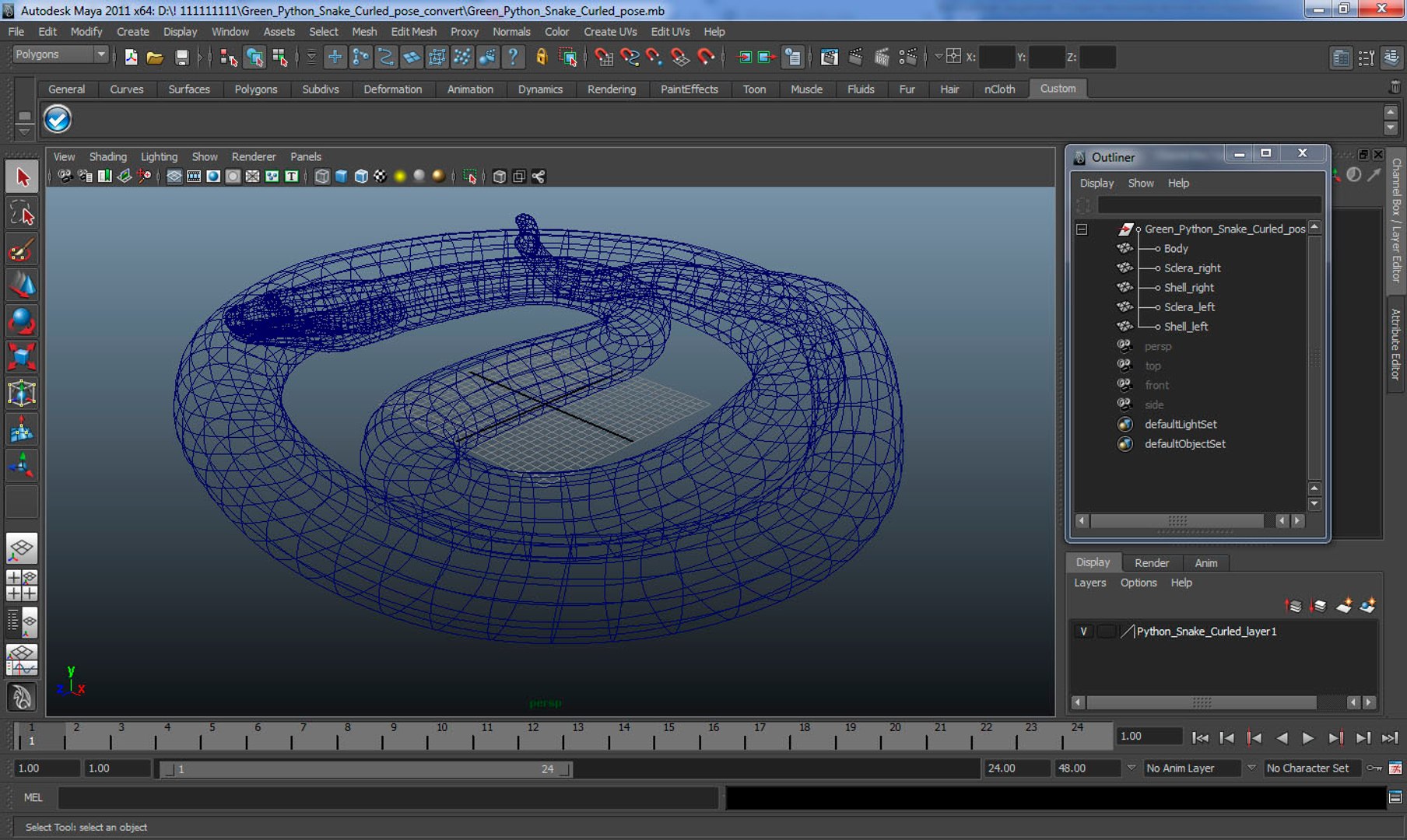Choose the Paint Selection tool
The image size is (1407, 840).
[22, 250]
